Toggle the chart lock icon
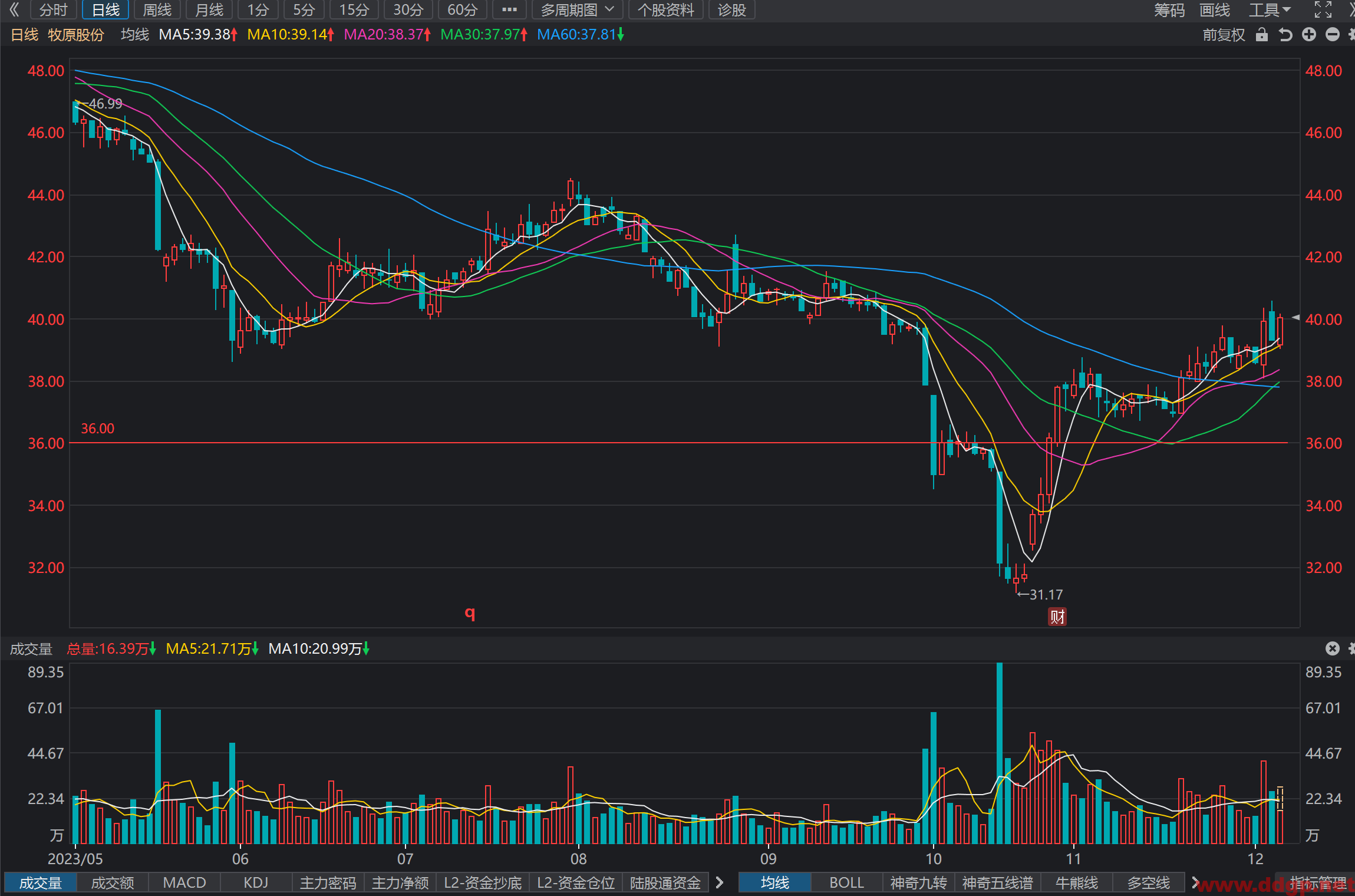1355x896 pixels. [1261, 35]
